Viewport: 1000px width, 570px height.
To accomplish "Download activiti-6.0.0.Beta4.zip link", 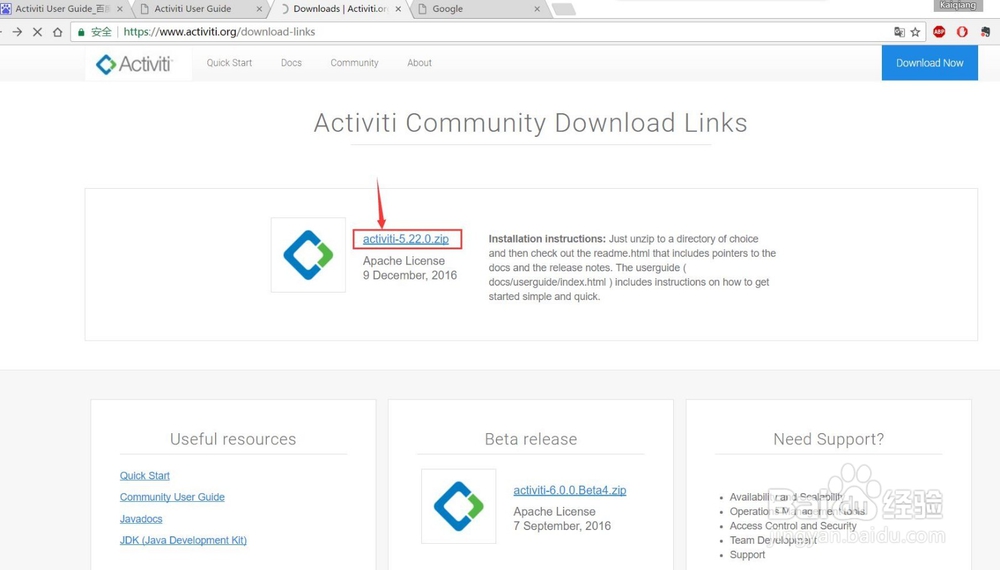I will (570, 490).
